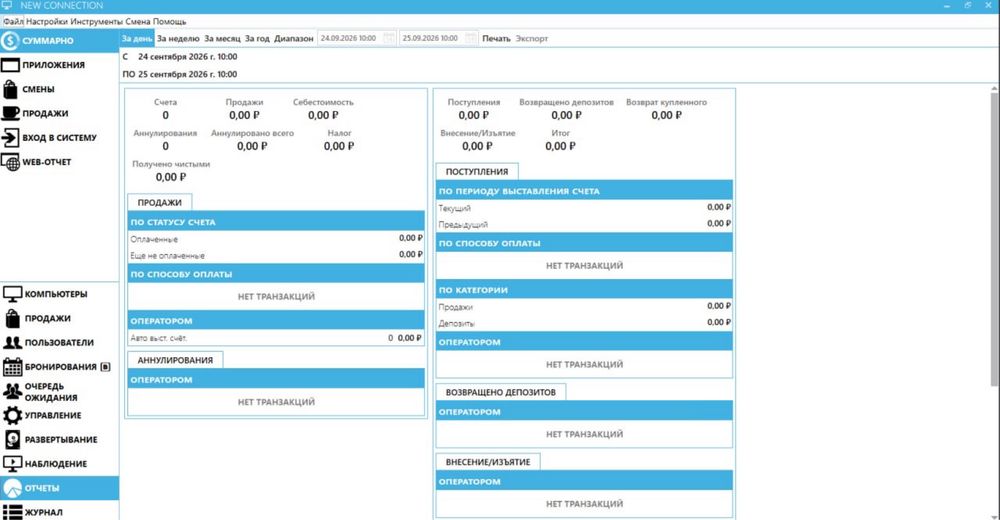Click the vertical scrollbar of the report
This screenshot has width=1000, height=520.
point(995,239)
